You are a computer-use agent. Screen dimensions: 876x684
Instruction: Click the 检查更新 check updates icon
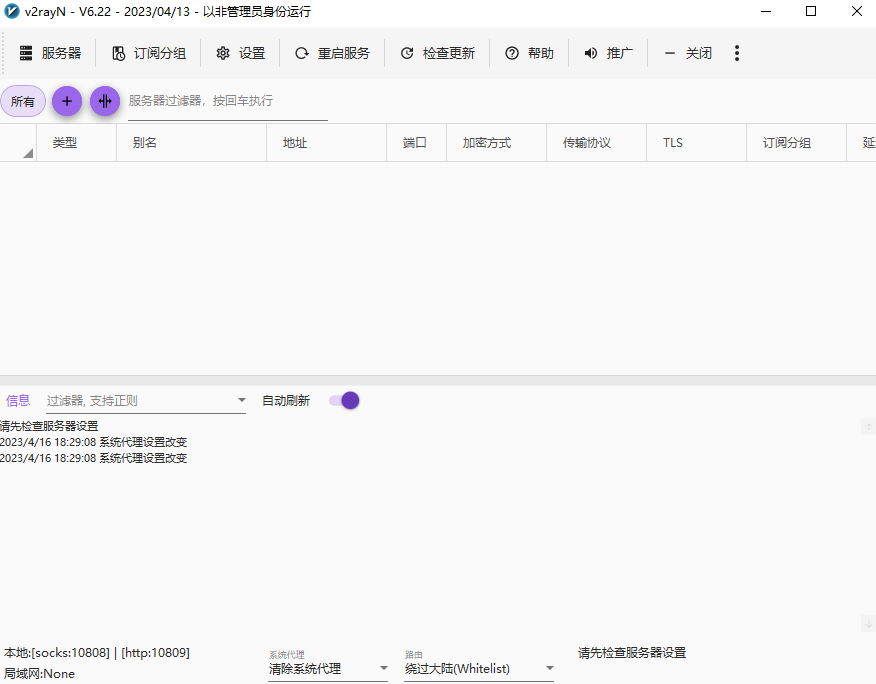click(x=406, y=53)
